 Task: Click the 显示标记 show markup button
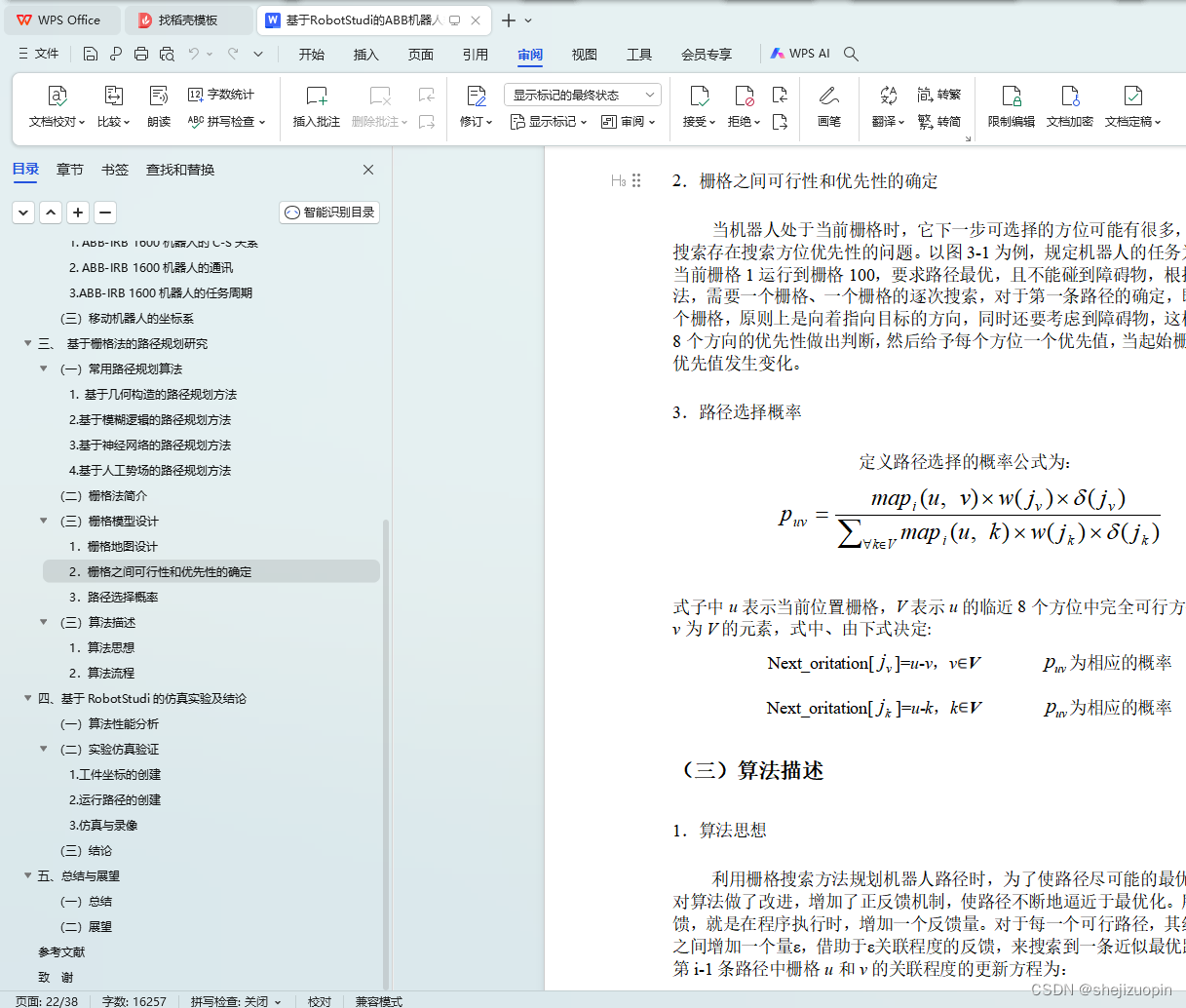(x=549, y=122)
